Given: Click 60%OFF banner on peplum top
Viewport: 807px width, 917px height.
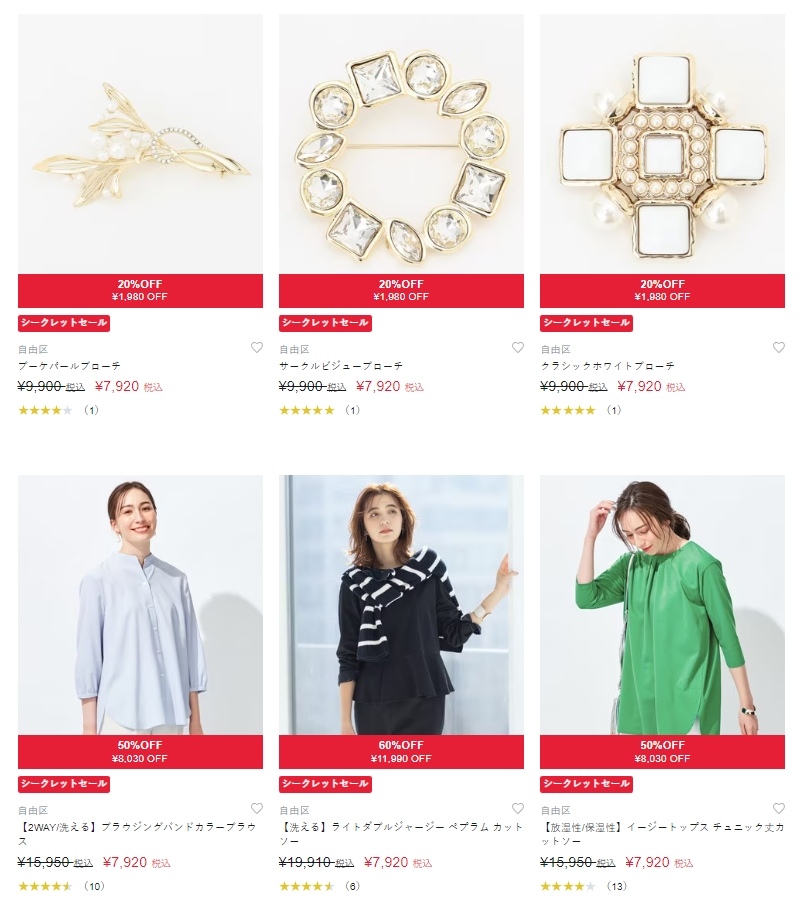Looking at the screenshot, I should tap(401, 751).
